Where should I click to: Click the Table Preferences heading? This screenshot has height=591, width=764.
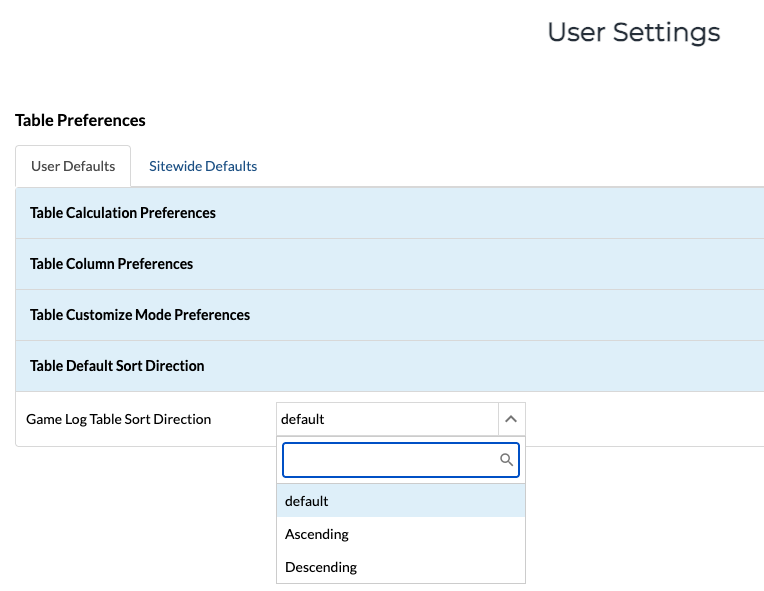tap(80, 120)
